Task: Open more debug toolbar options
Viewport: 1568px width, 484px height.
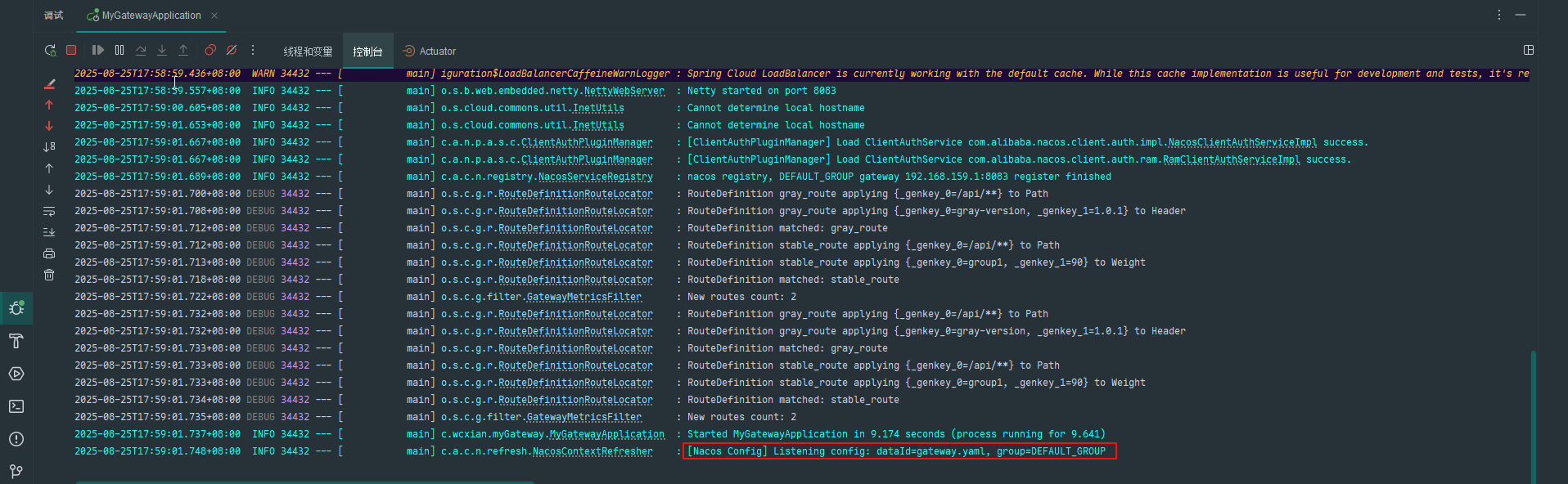Action: pos(253,51)
